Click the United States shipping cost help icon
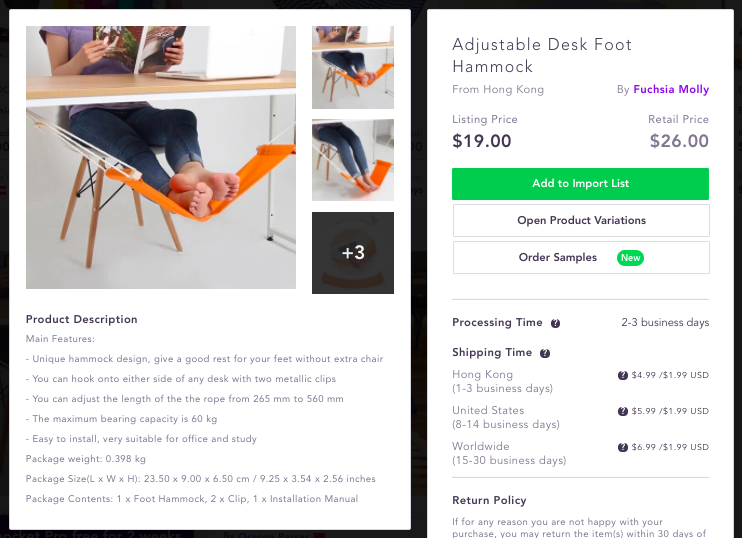Viewport: 742px width, 538px height. tap(623, 412)
